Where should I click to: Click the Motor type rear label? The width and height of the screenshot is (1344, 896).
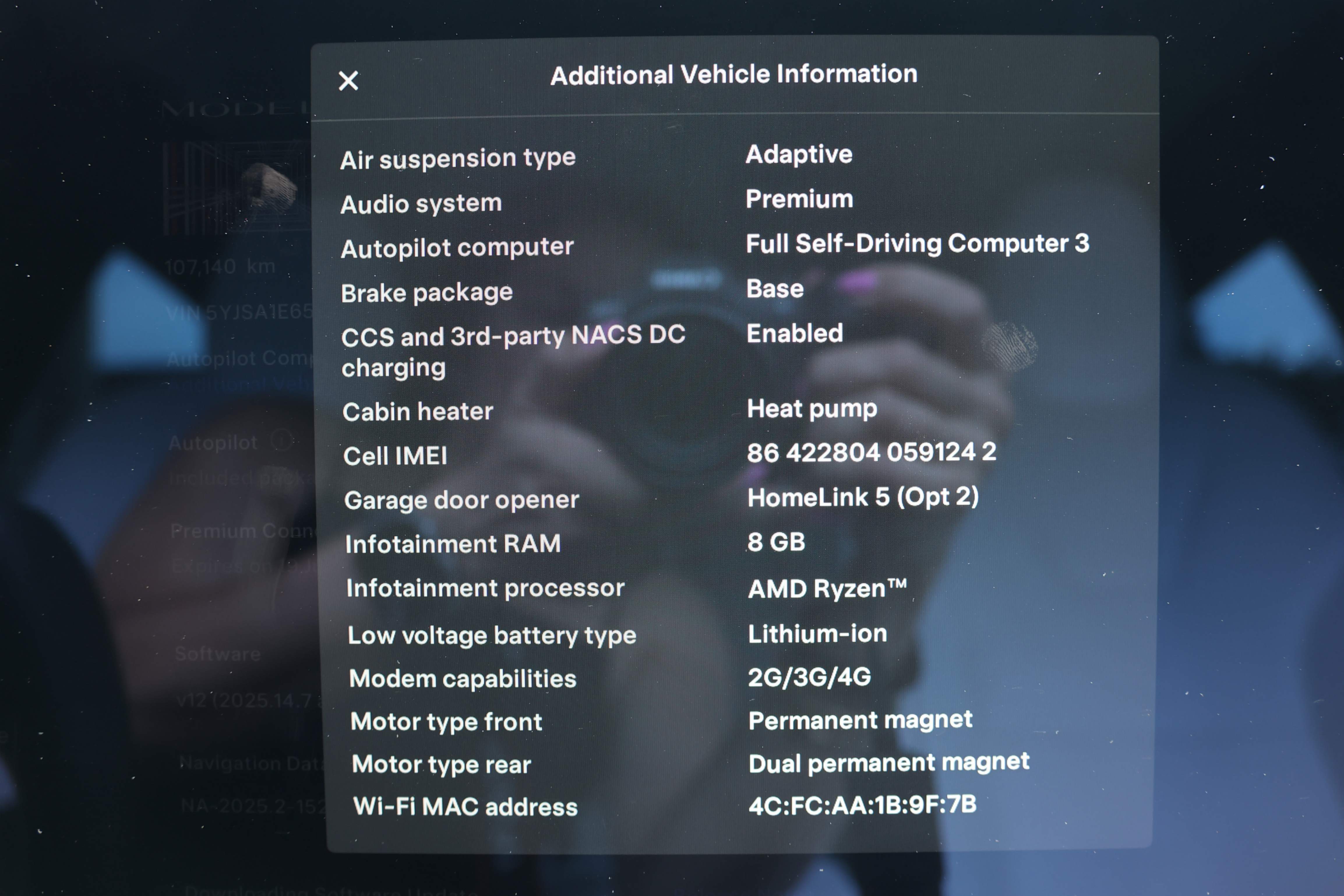point(441,765)
